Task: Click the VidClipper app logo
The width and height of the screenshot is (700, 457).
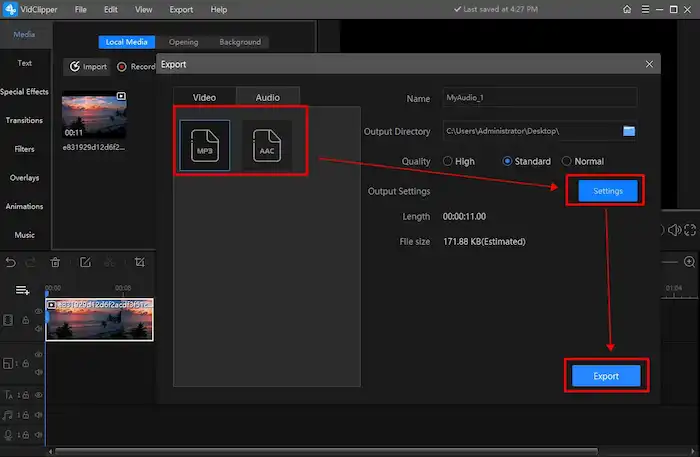Action: click(x=10, y=9)
